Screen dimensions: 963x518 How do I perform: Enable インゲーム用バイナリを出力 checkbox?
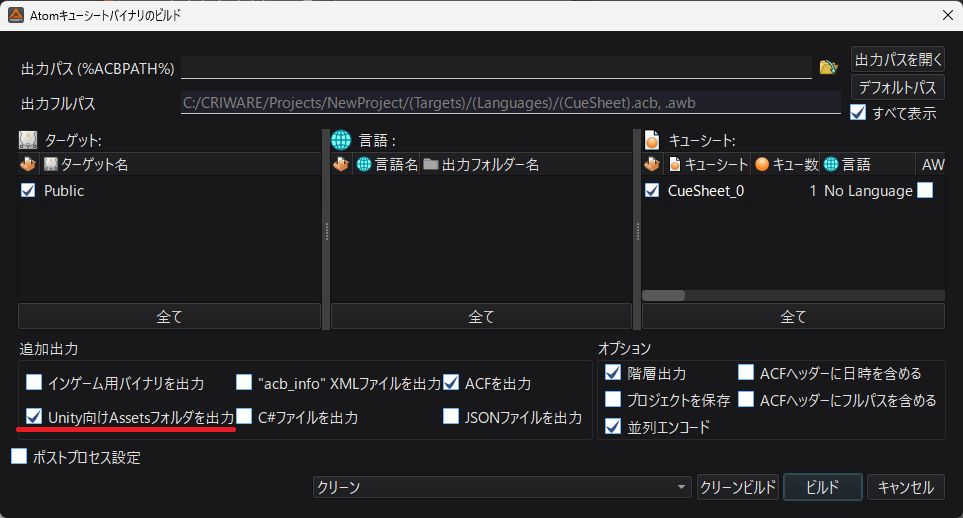click(x=34, y=382)
